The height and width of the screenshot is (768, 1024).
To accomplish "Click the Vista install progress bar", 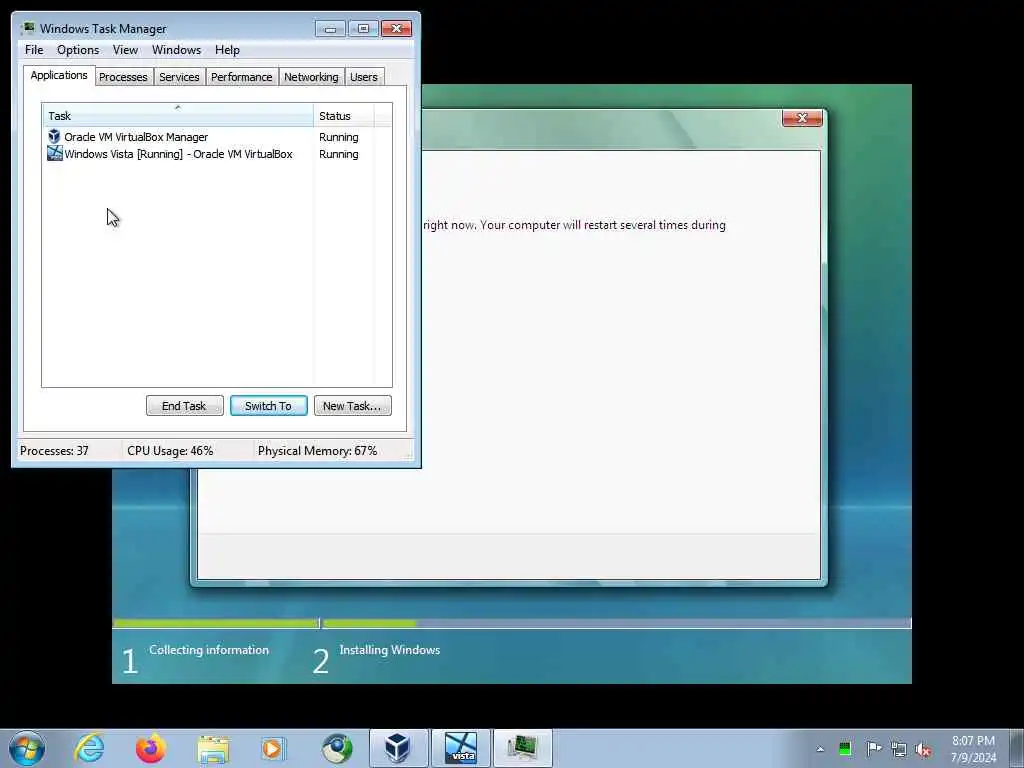I will pos(512,624).
